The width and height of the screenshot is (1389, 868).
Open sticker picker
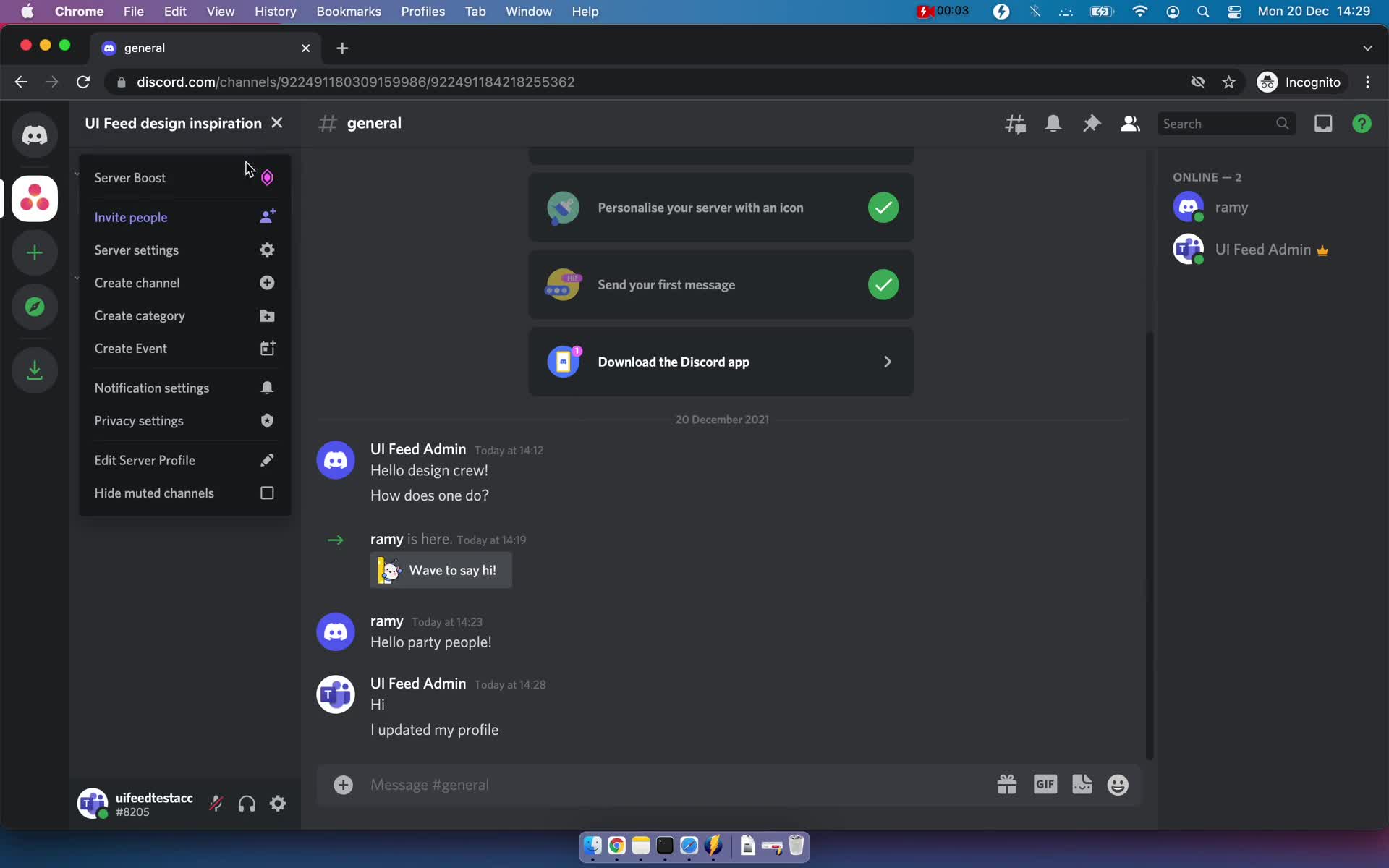pyautogui.click(x=1082, y=785)
